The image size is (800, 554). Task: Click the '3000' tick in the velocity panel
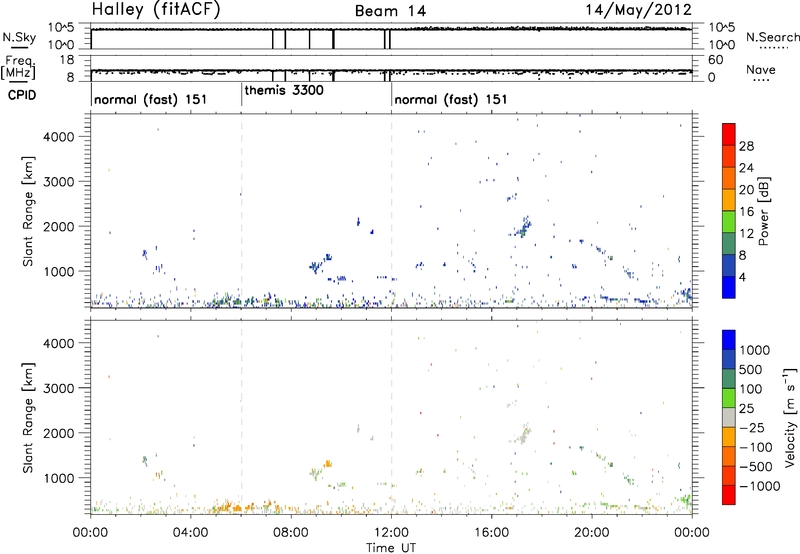coord(58,388)
